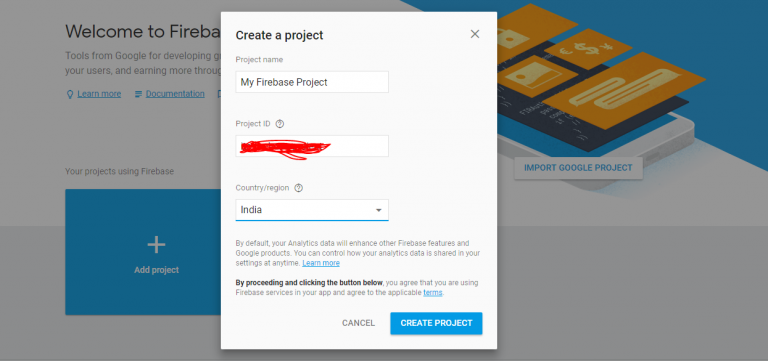The image size is (768, 361).
Task: Click the CREATE PROJECT button
Action: [436, 323]
